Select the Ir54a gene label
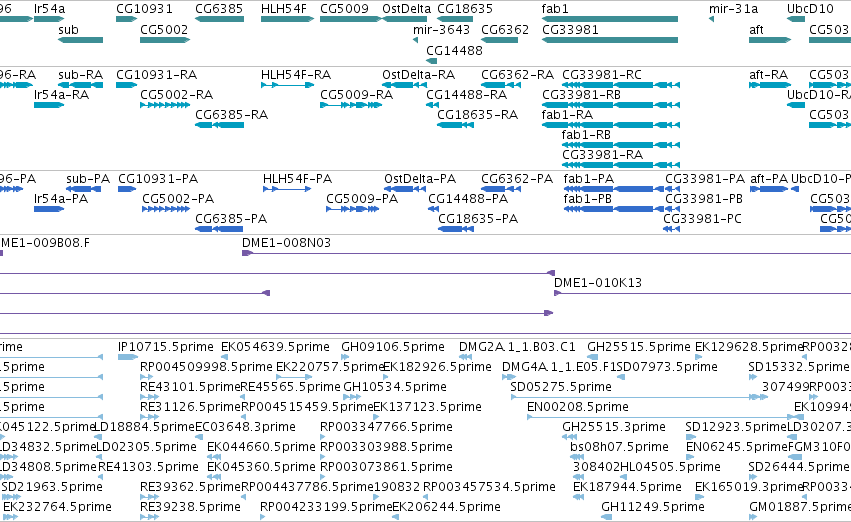Screen dimensions: 851x522 (49, 9)
